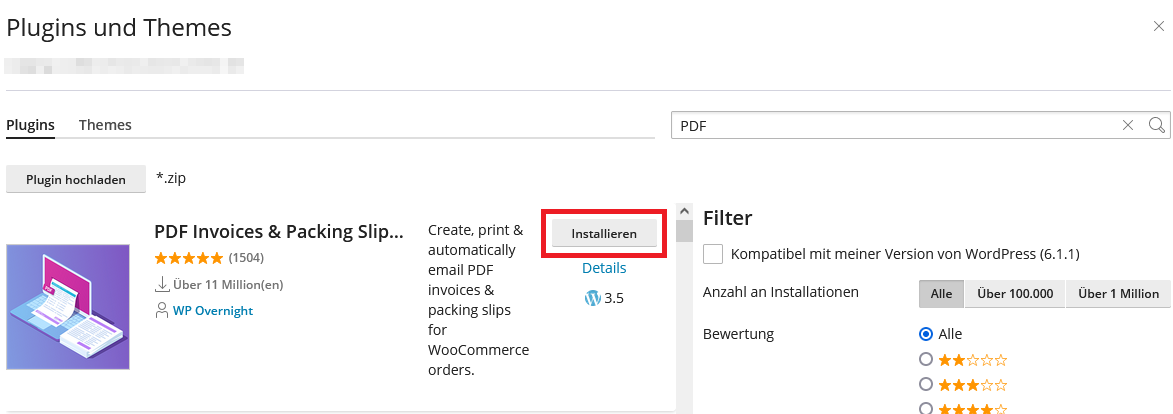Open the Details link for the plugin
The image size is (1173, 414).
pyautogui.click(x=604, y=268)
